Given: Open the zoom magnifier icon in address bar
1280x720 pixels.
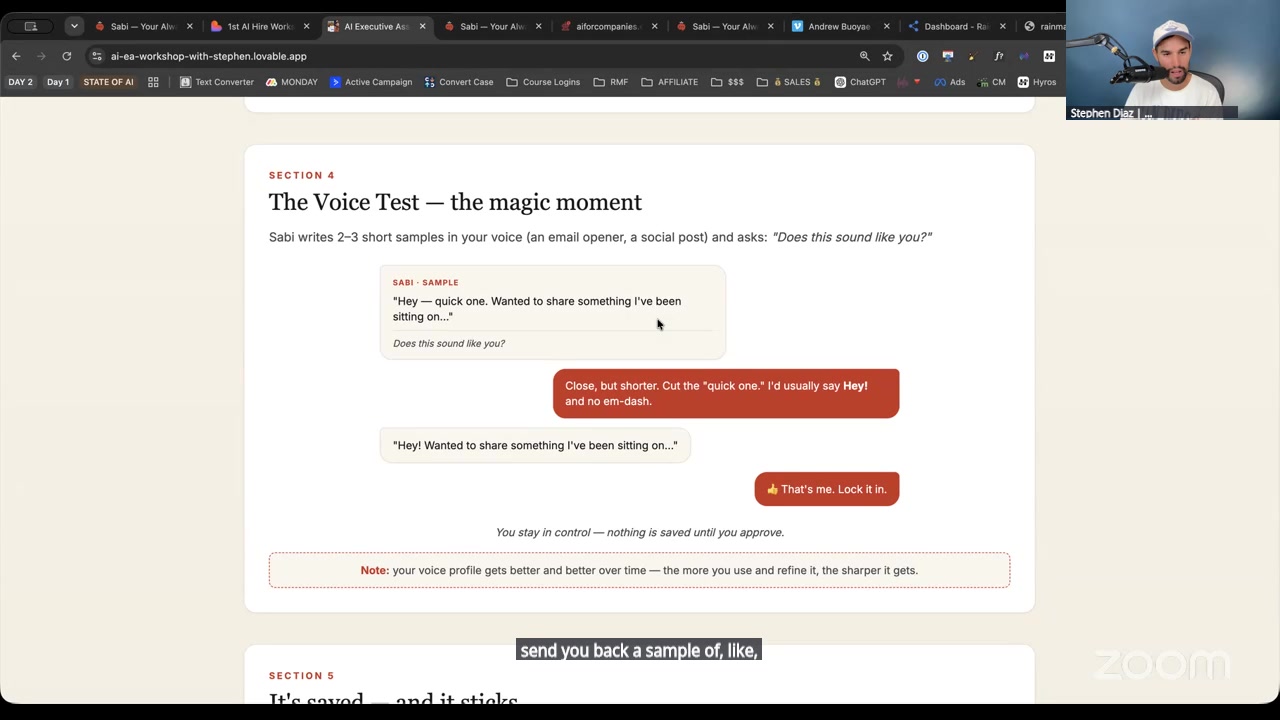Looking at the screenshot, I should pyautogui.click(x=865, y=56).
